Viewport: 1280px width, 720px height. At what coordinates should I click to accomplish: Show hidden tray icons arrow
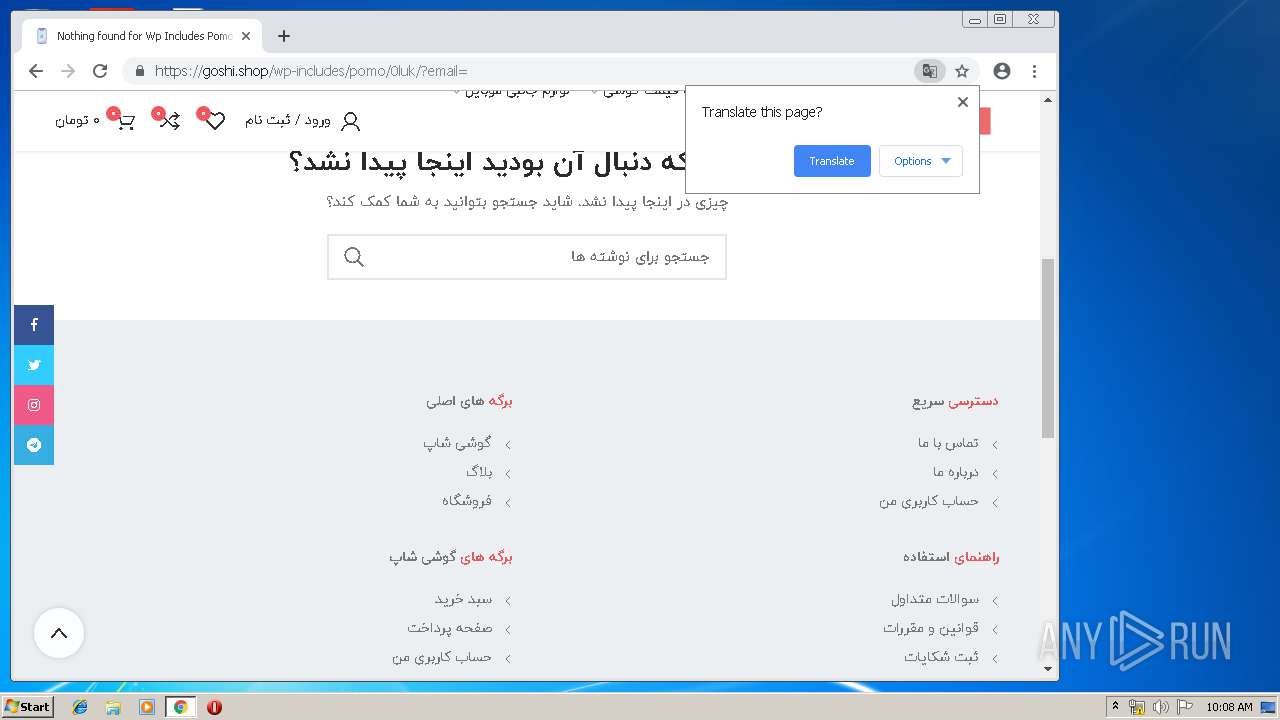(1115, 707)
